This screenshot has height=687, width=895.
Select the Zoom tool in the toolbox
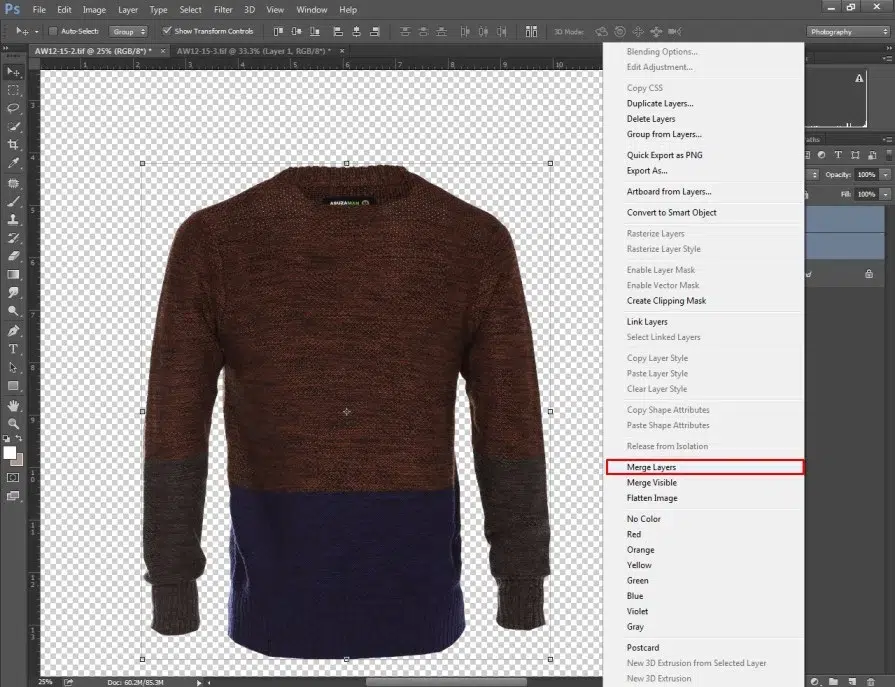tap(13, 423)
